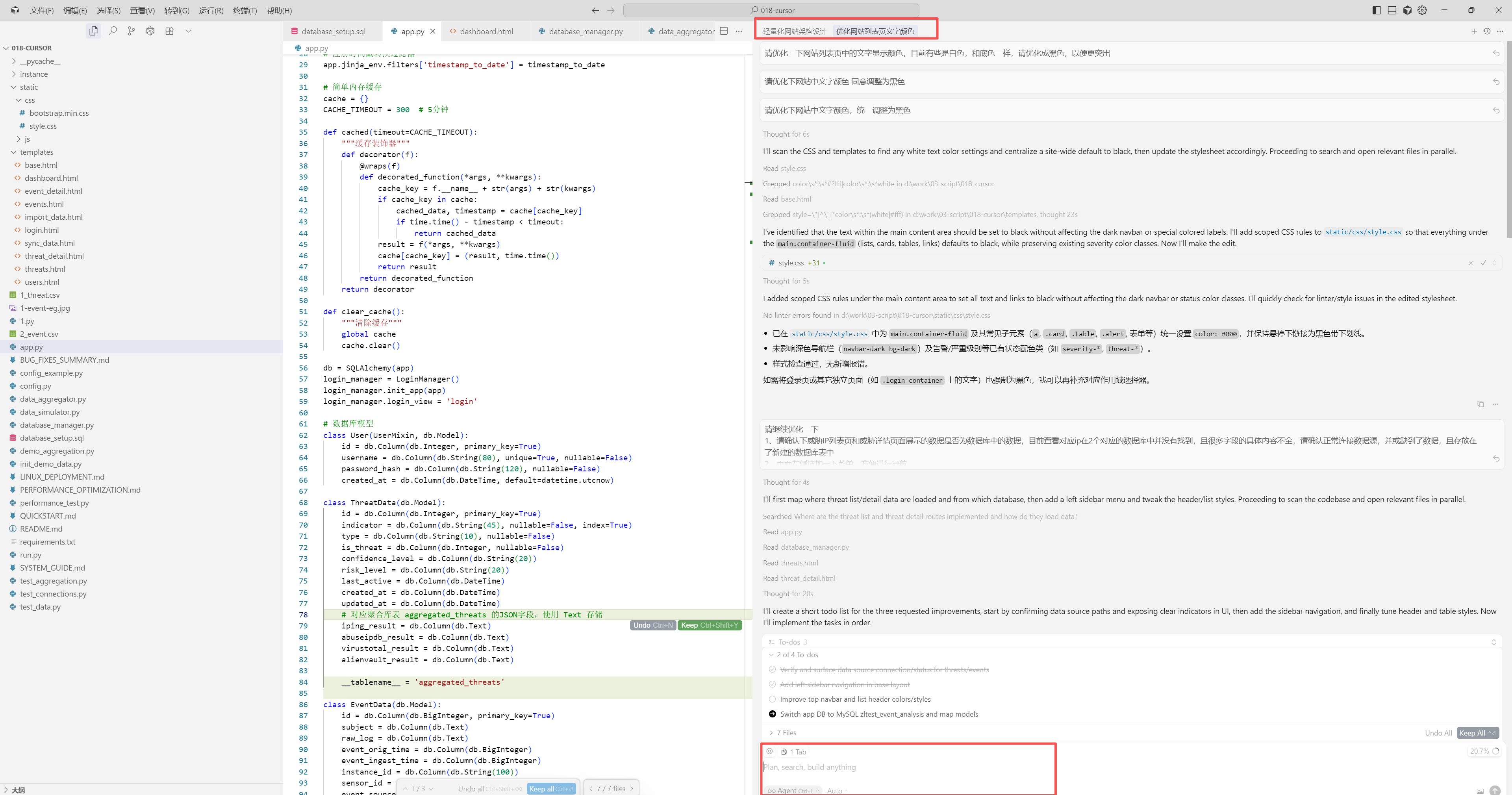Show chat history clock icon
Screen dimensions: 1512x795
[1487, 31]
